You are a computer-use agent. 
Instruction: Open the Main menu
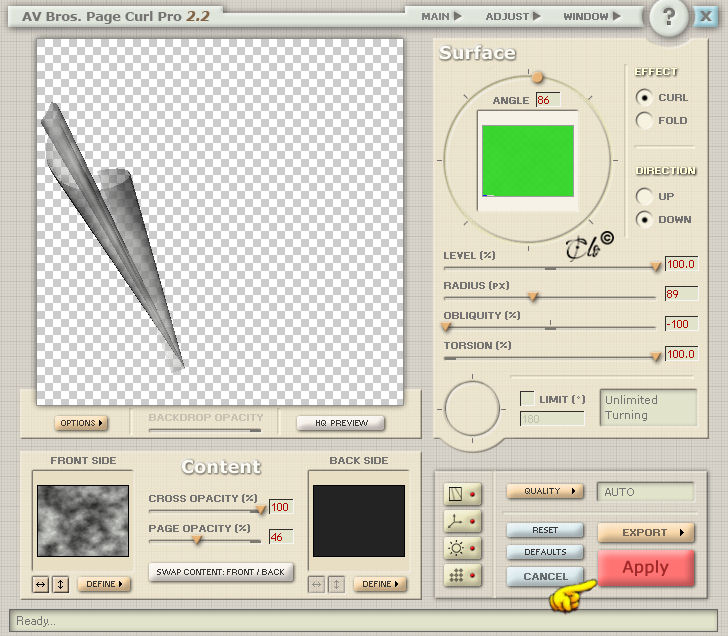[x=441, y=16]
